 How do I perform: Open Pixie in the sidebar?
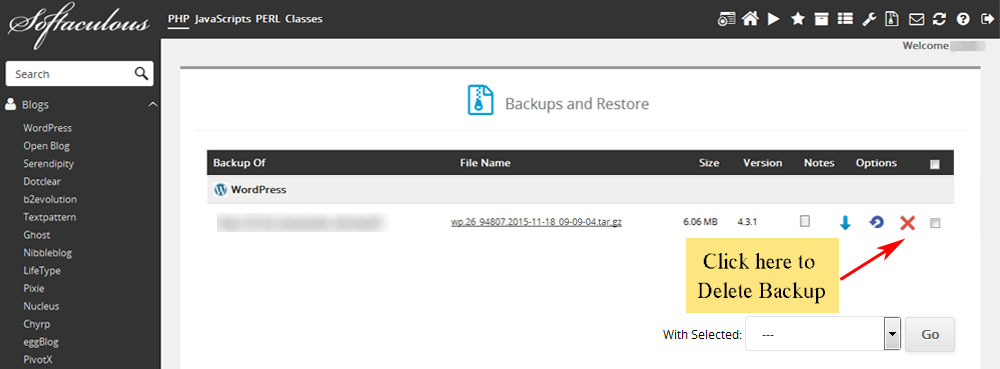click(34, 288)
